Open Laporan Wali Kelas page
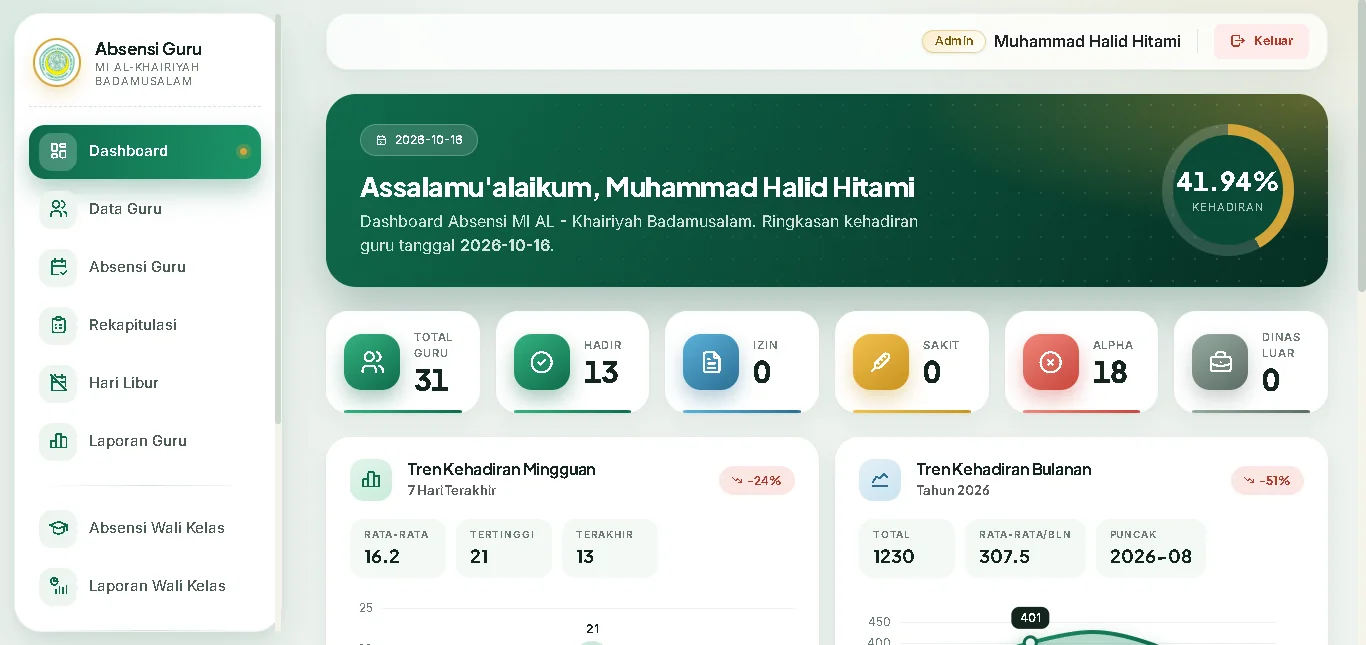The height and width of the screenshot is (645, 1366). (145, 586)
